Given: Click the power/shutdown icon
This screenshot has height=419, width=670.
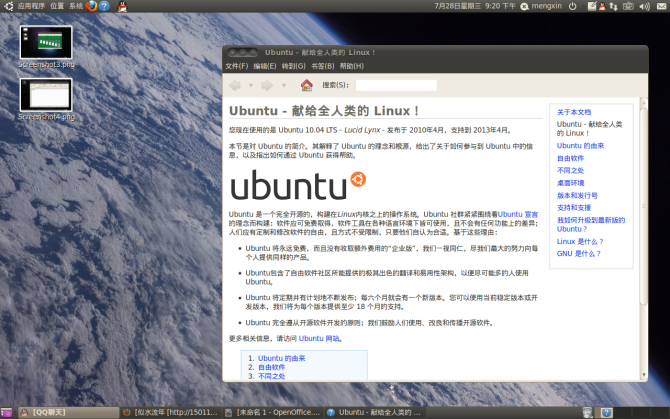Looking at the screenshot, I should (573, 6).
